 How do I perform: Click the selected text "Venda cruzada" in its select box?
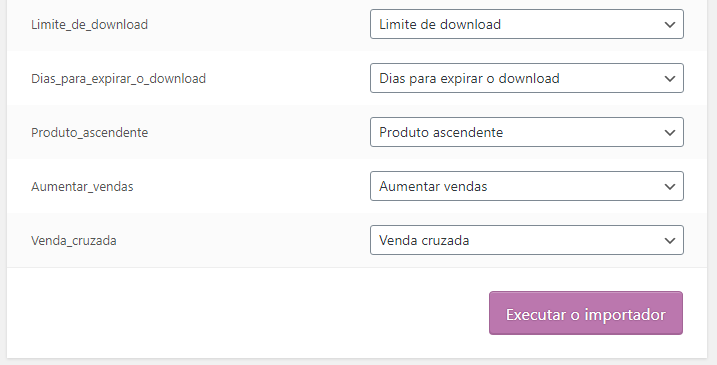(424, 241)
